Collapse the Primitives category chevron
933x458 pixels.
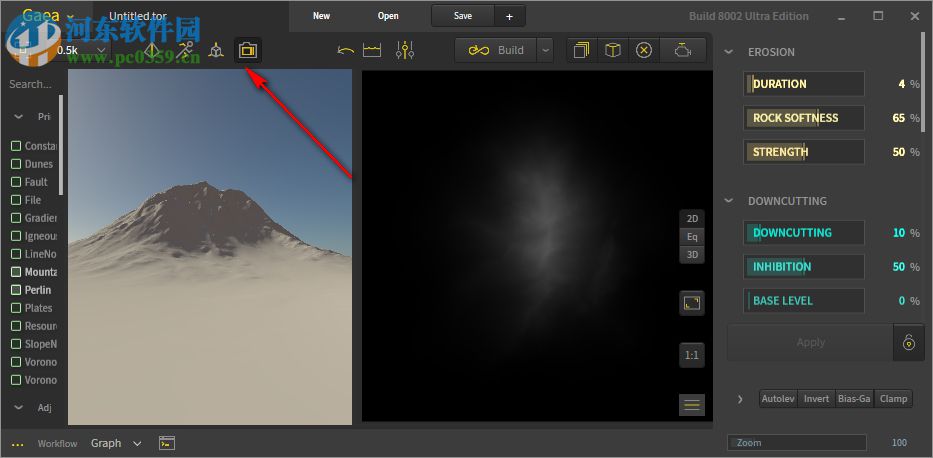18,117
